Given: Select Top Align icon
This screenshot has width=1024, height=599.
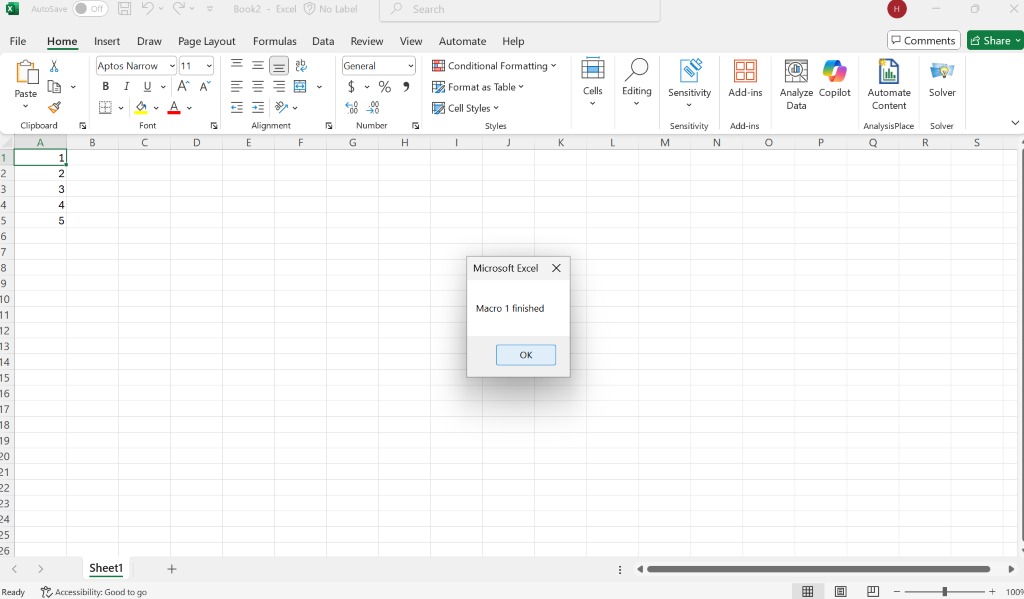Looking at the screenshot, I should [x=237, y=65].
